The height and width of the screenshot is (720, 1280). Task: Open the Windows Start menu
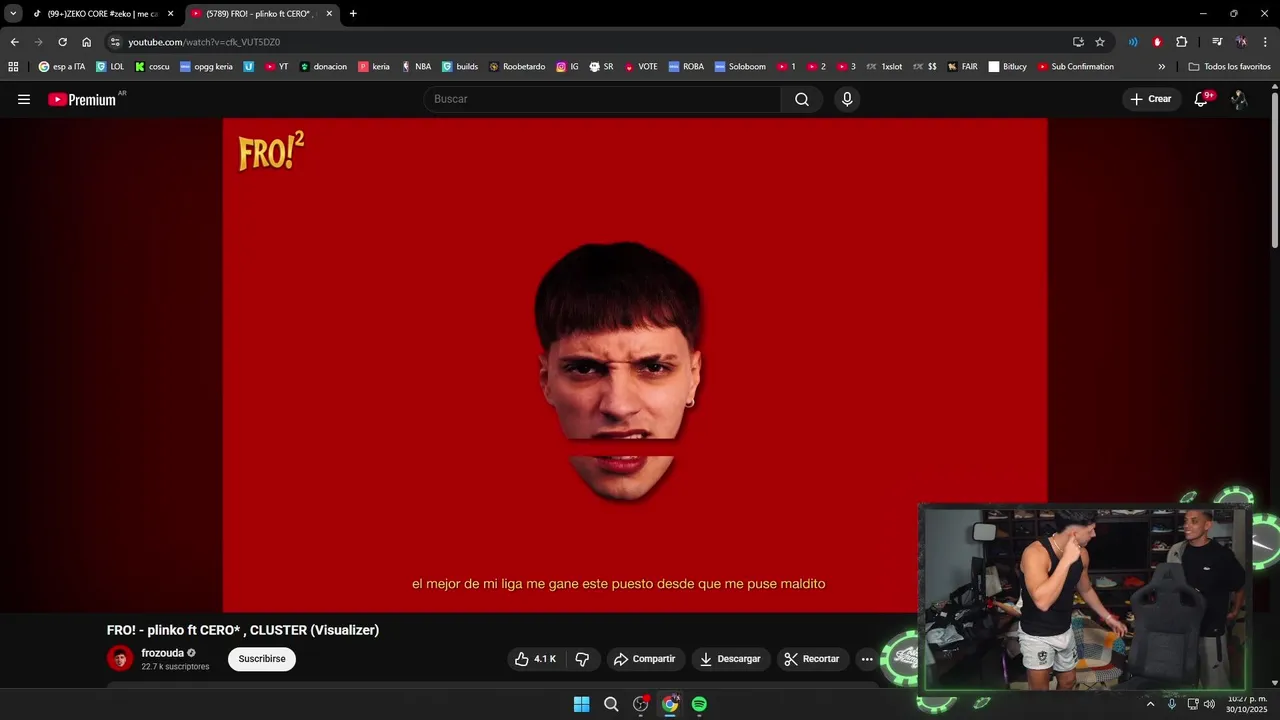pyautogui.click(x=581, y=704)
